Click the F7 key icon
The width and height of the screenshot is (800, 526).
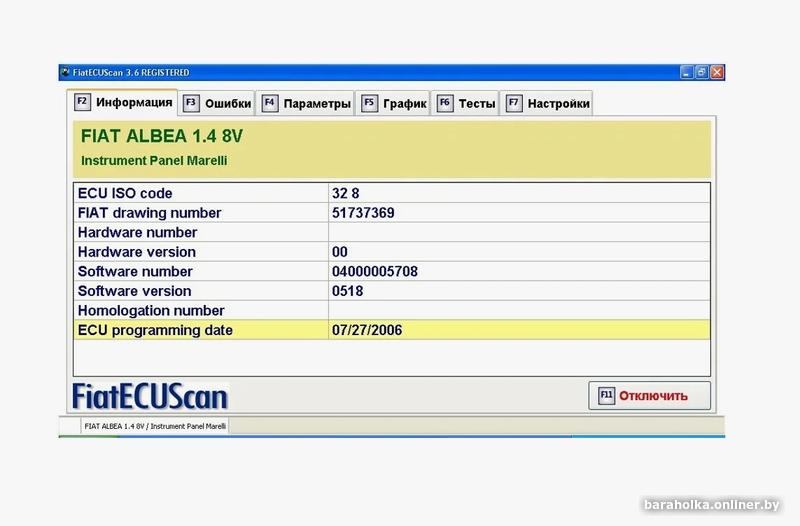[514, 103]
